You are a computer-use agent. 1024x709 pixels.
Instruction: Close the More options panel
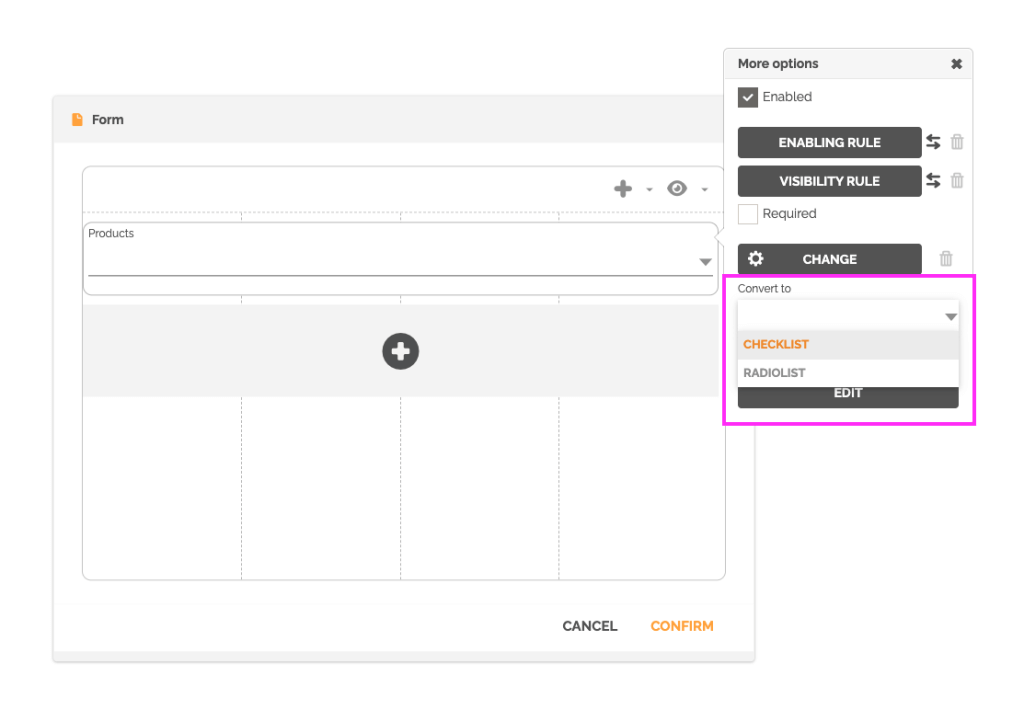click(956, 64)
